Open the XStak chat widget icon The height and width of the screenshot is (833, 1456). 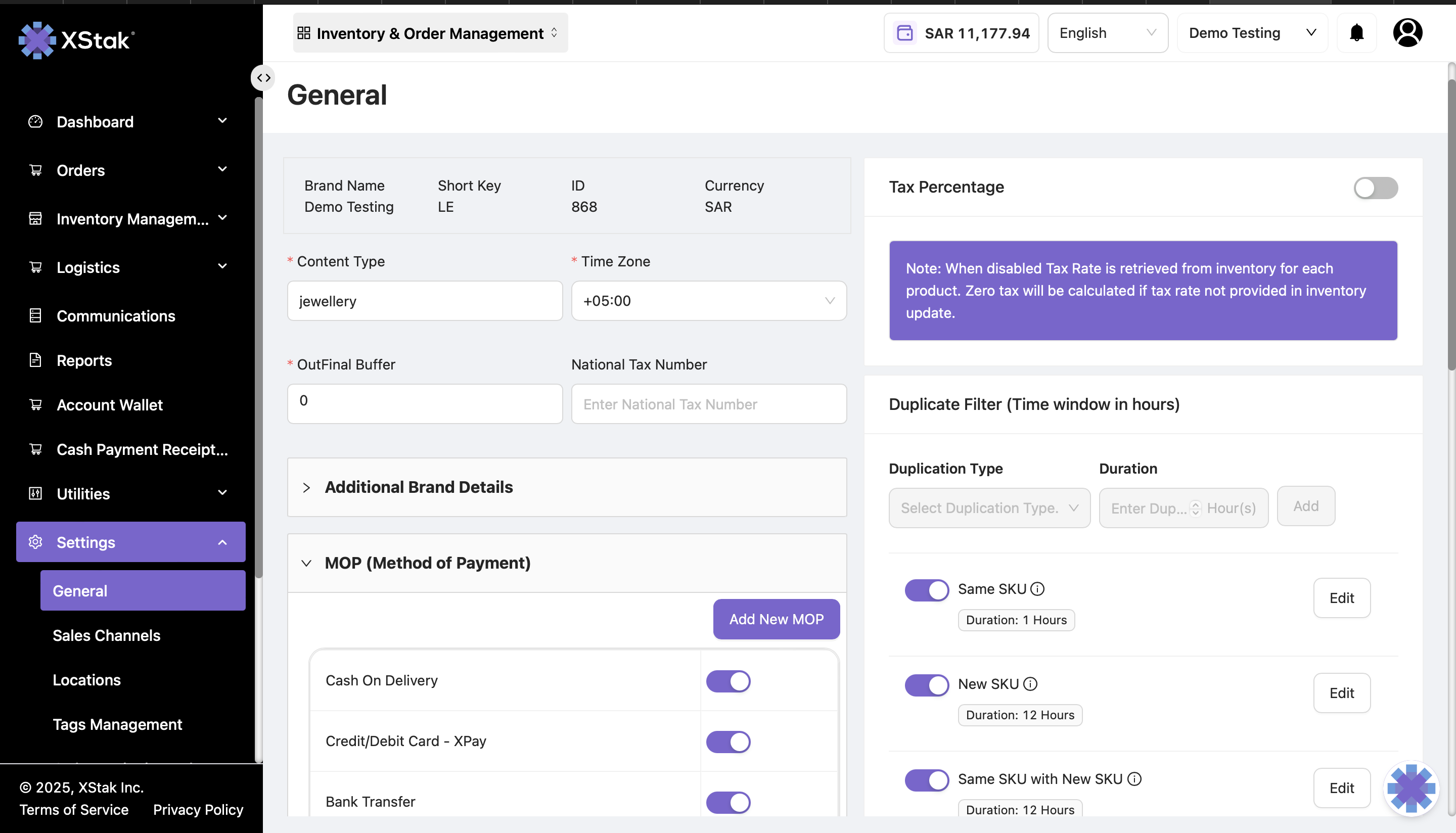[1411, 788]
